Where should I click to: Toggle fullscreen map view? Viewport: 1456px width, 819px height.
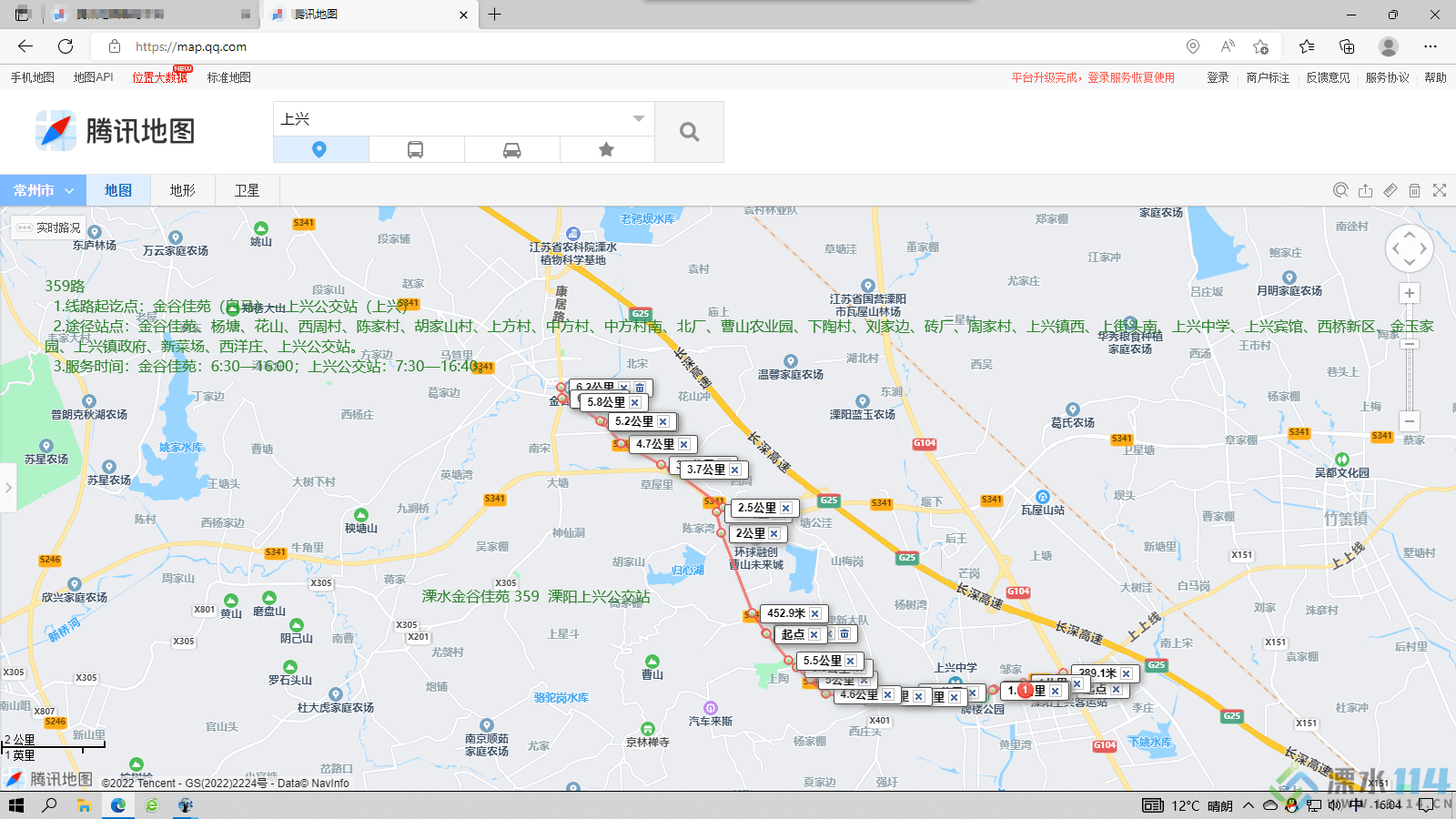click(1440, 190)
